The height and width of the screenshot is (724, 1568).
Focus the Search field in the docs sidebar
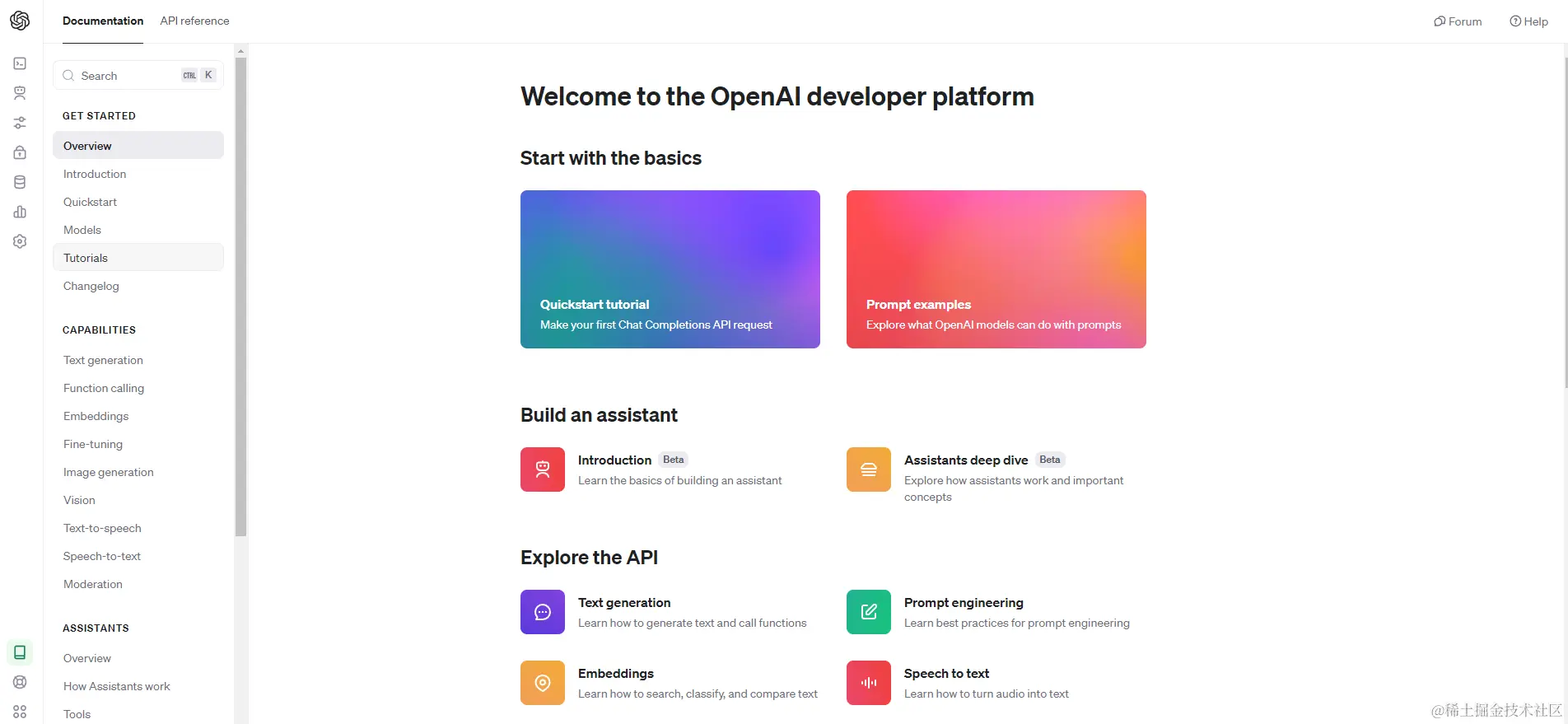[138, 75]
